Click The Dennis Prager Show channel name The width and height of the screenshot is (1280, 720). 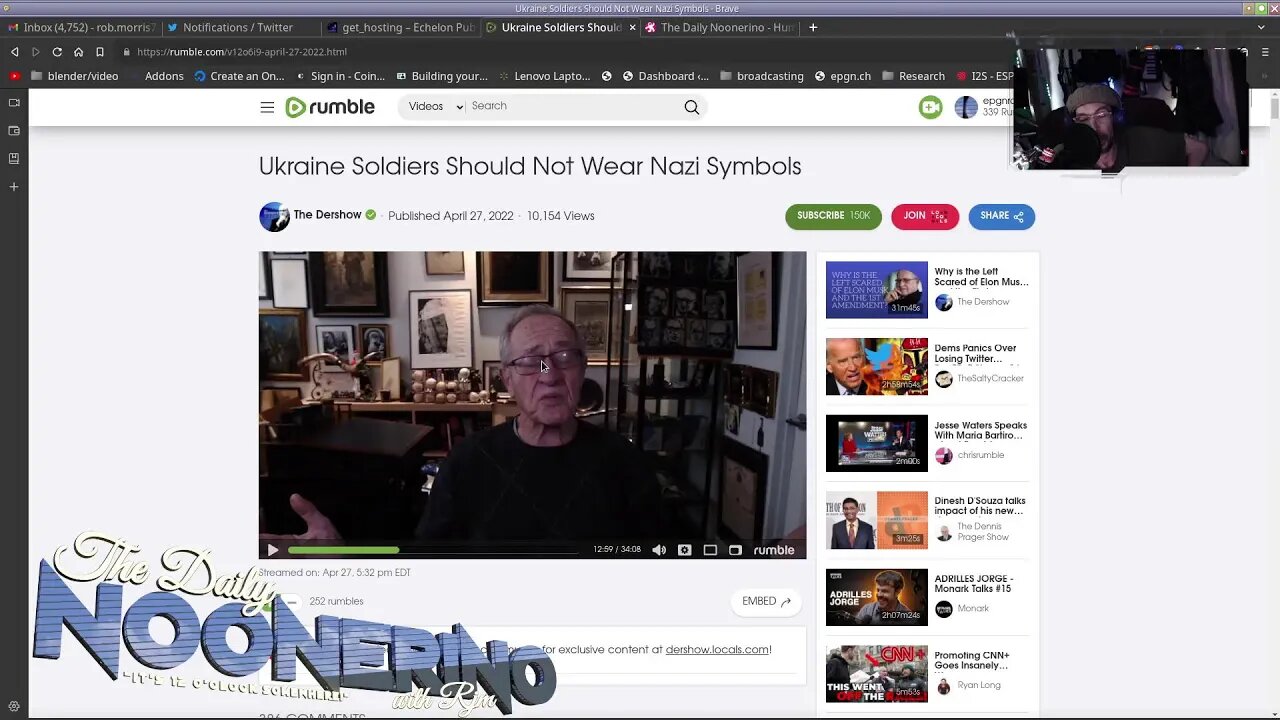coord(983,531)
